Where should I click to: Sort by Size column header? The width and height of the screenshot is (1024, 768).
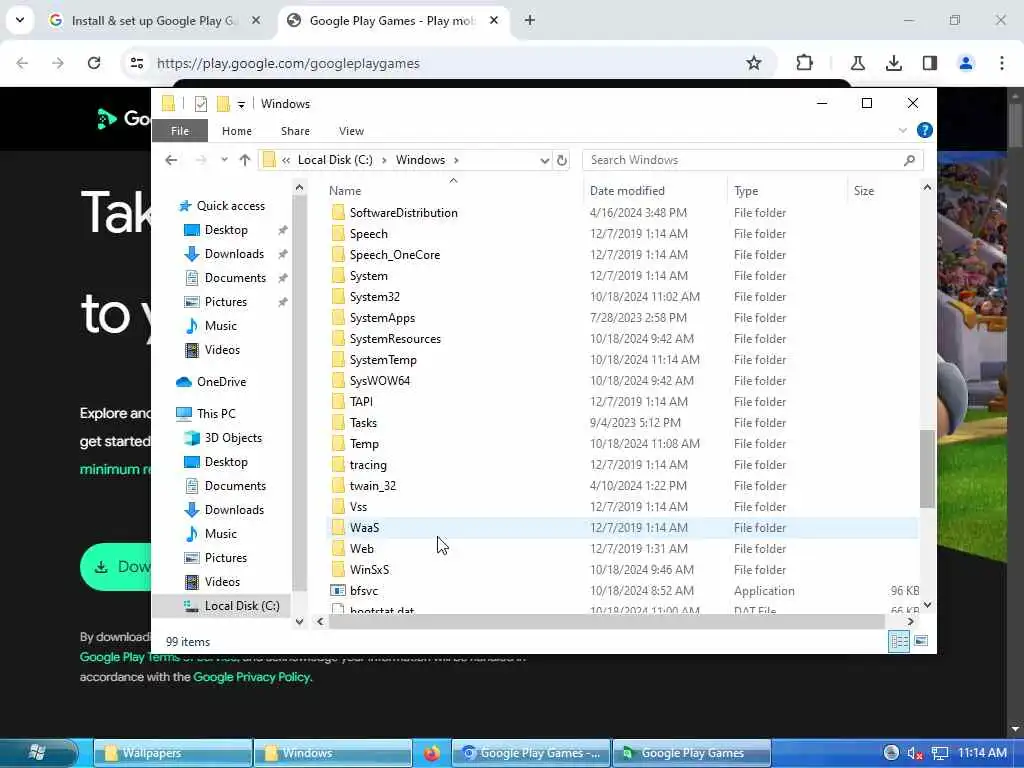pos(863,191)
